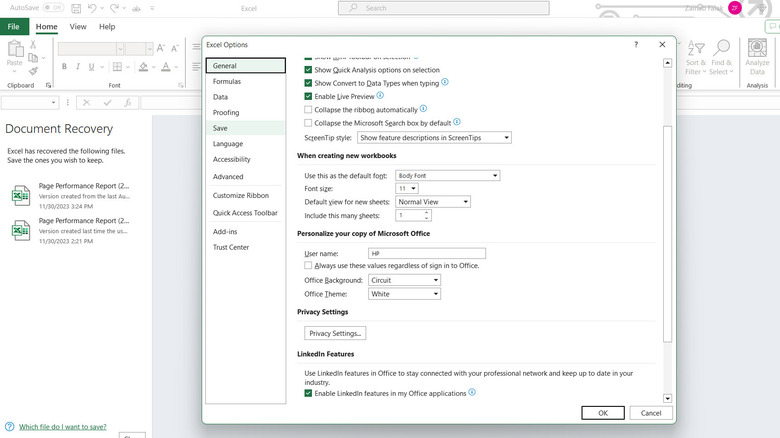This screenshot has height=438, width=780.
Task: Open the Office Background dropdown
Action: [x=404, y=281]
